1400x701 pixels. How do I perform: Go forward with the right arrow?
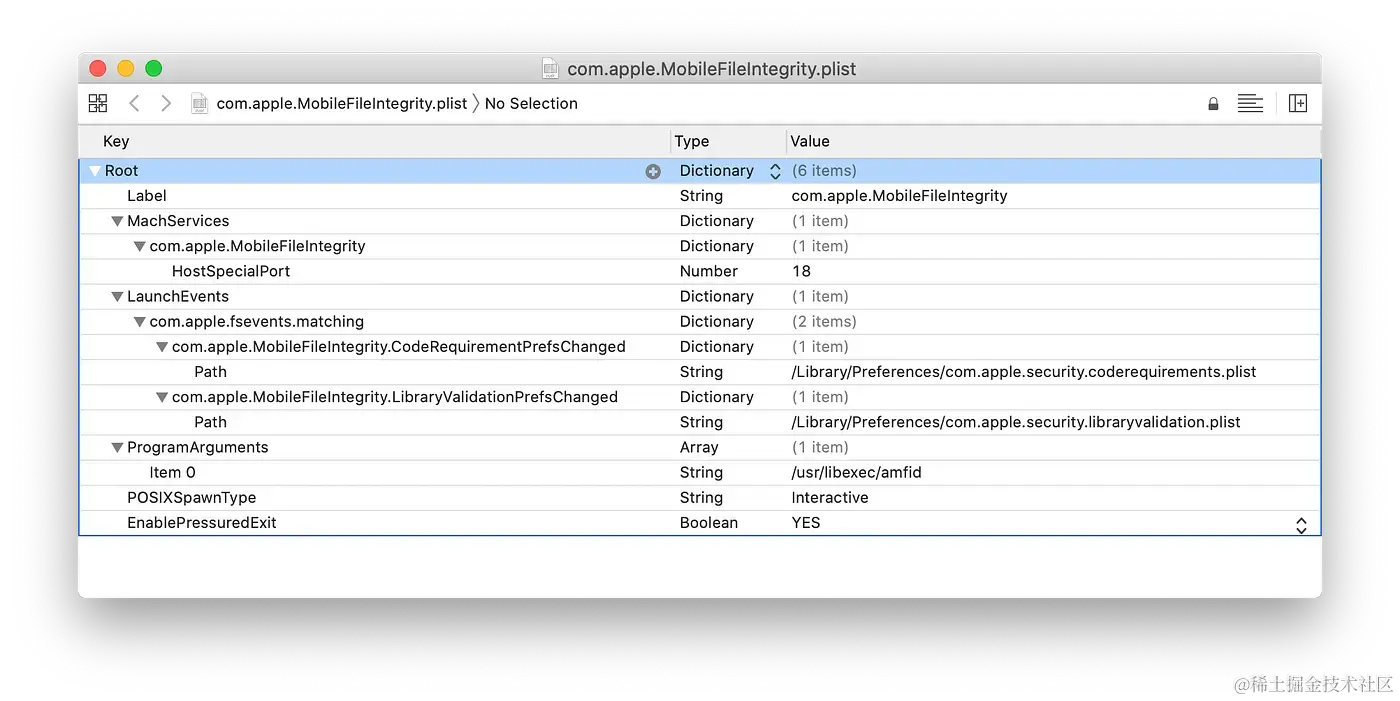click(166, 103)
